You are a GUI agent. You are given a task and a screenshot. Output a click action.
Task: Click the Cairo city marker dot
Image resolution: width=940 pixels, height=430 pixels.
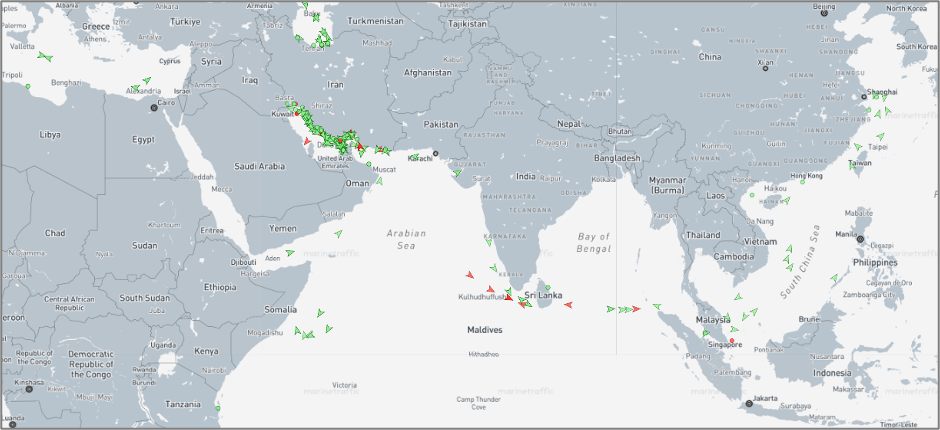click(x=154, y=108)
